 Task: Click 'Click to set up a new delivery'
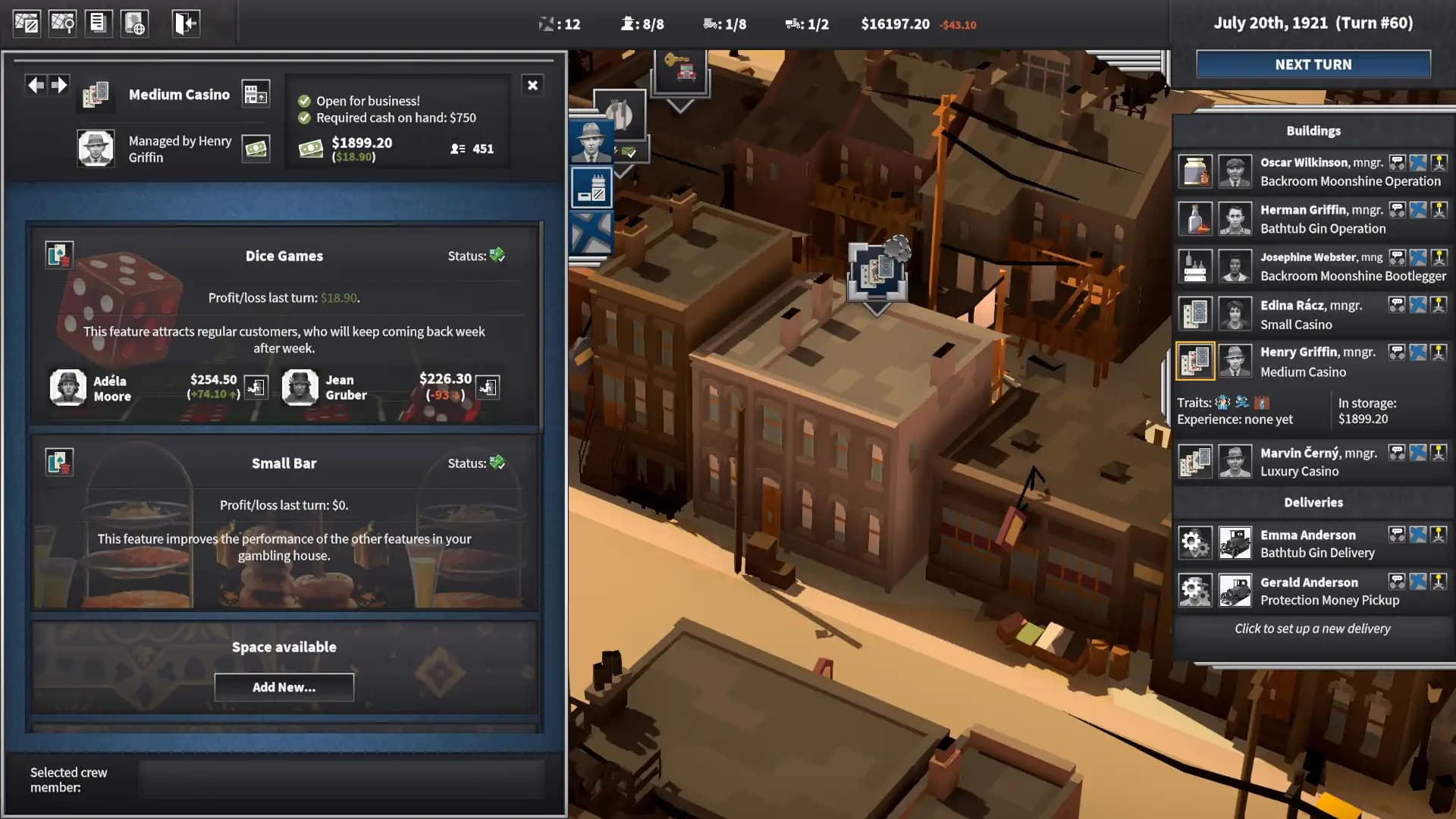pos(1313,628)
